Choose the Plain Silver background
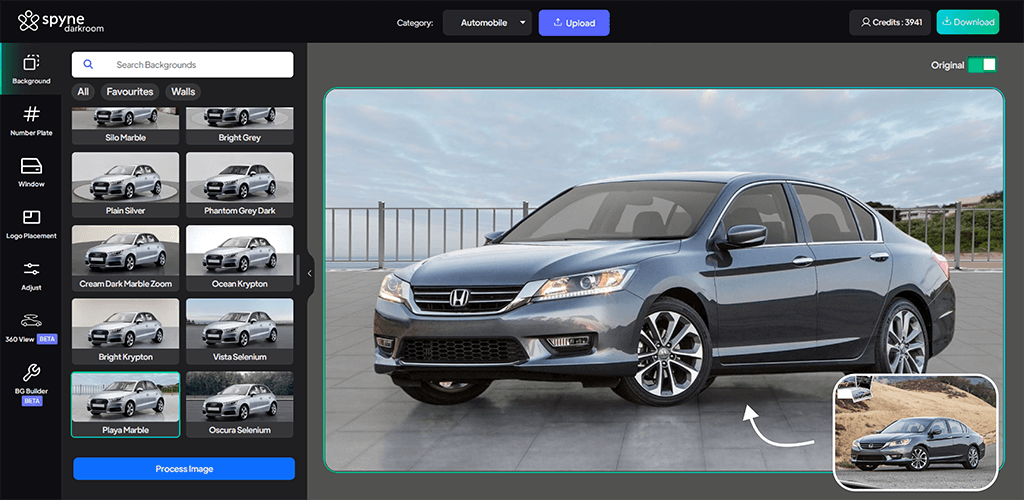Screen dimensions: 1024x500 pyautogui.click(x=125, y=185)
